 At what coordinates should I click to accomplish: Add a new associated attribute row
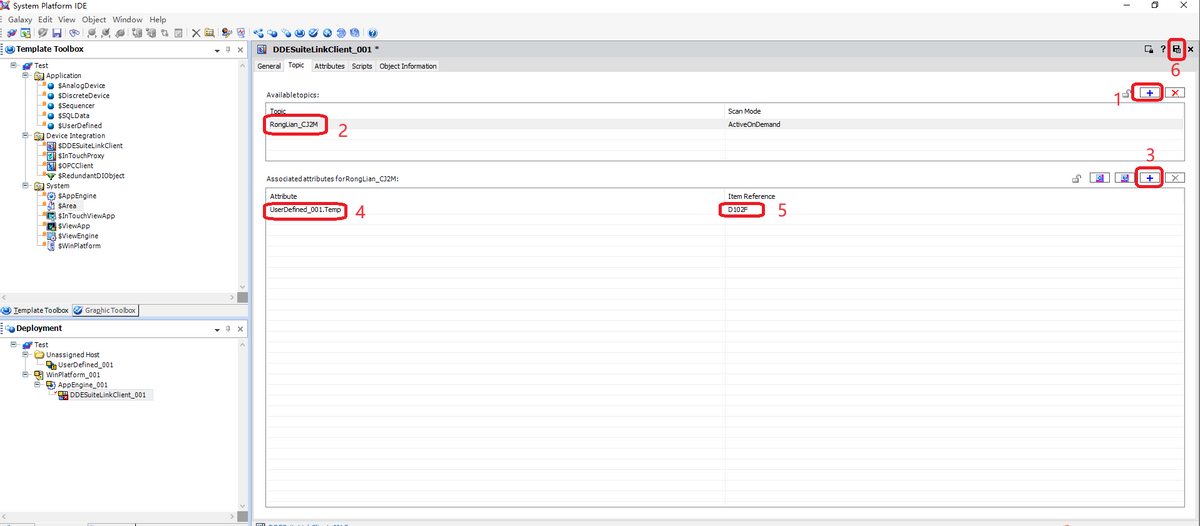click(x=1150, y=178)
